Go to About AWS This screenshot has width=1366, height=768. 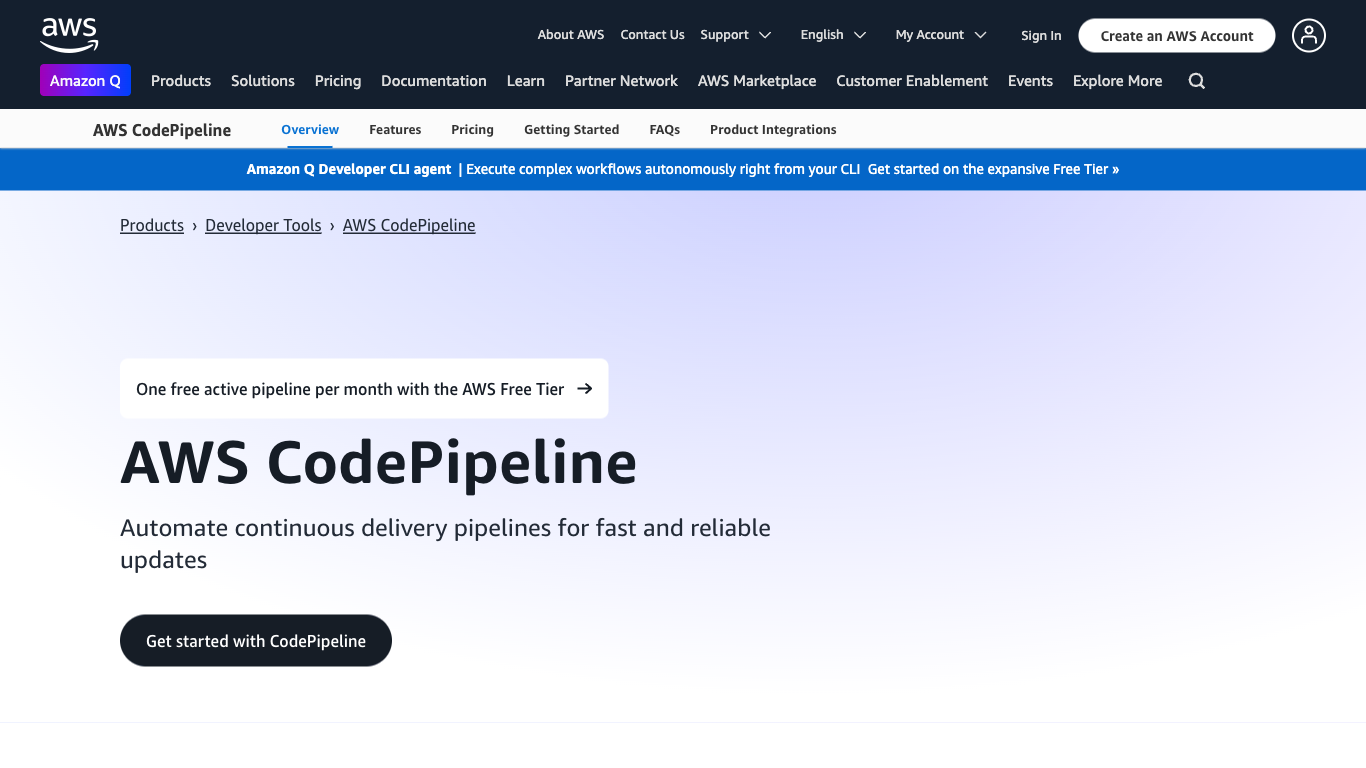(571, 35)
